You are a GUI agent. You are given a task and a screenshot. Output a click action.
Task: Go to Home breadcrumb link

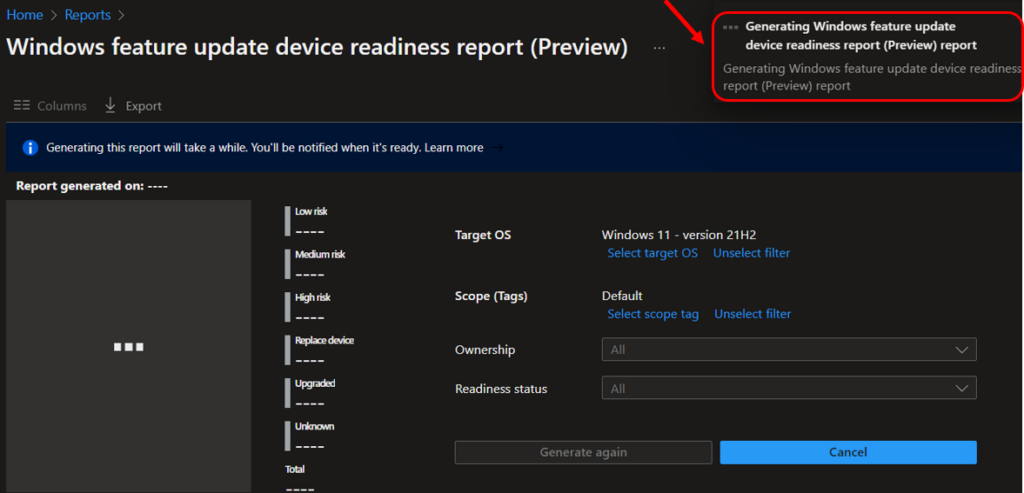point(24,14)
